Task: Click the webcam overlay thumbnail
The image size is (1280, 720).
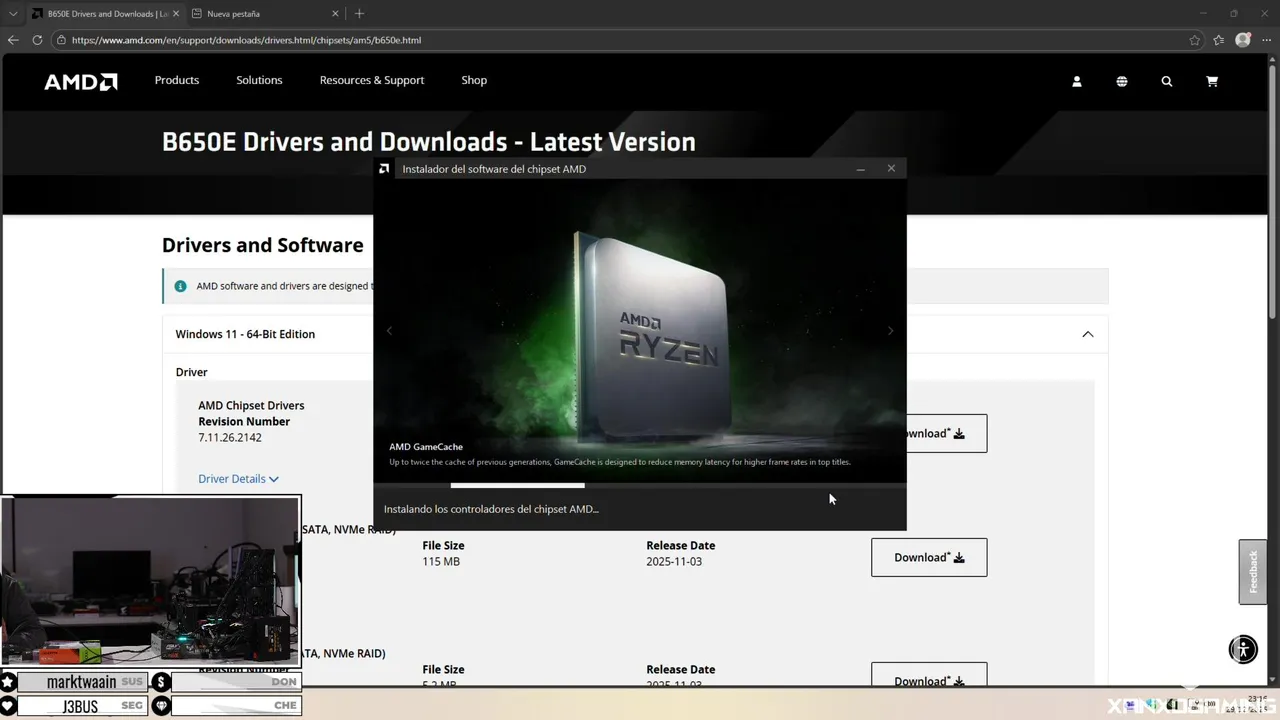Action: pyautogui.click(x=150, y=580)
